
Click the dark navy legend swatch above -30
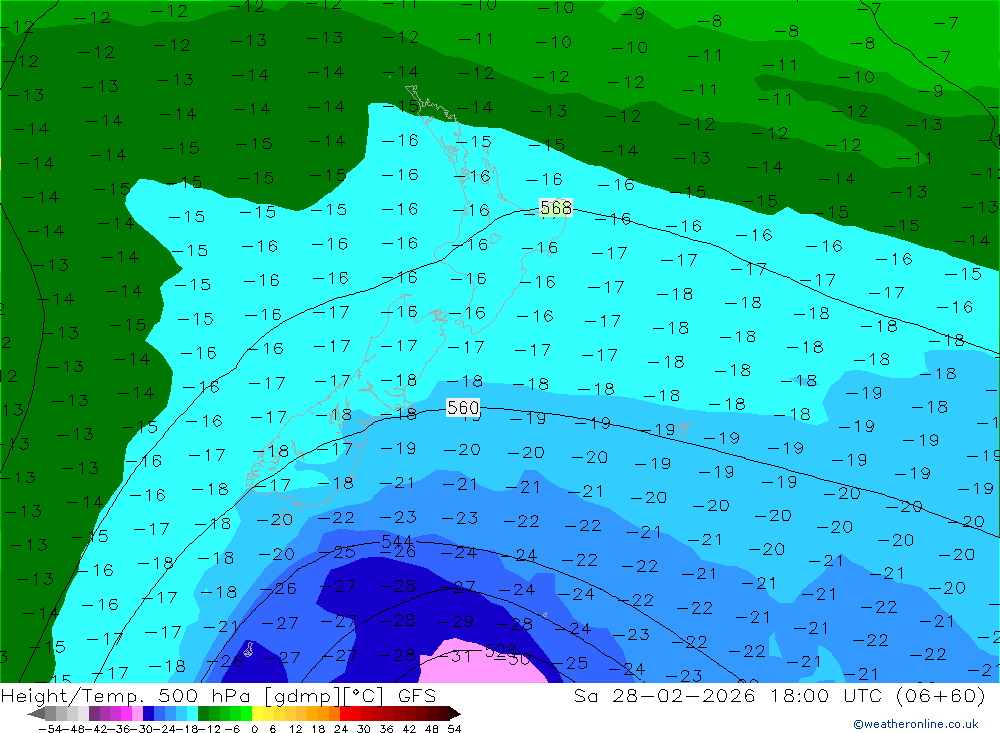(148, 714)
